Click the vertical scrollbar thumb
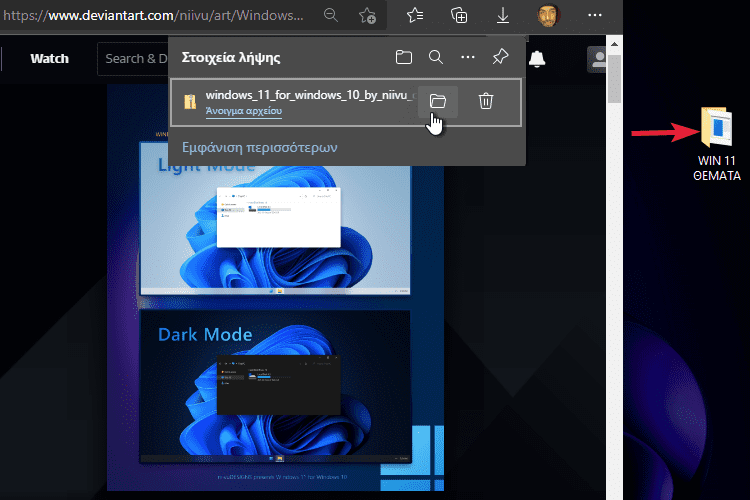Screen dimensions: 750x500 [x=614, y=78]
